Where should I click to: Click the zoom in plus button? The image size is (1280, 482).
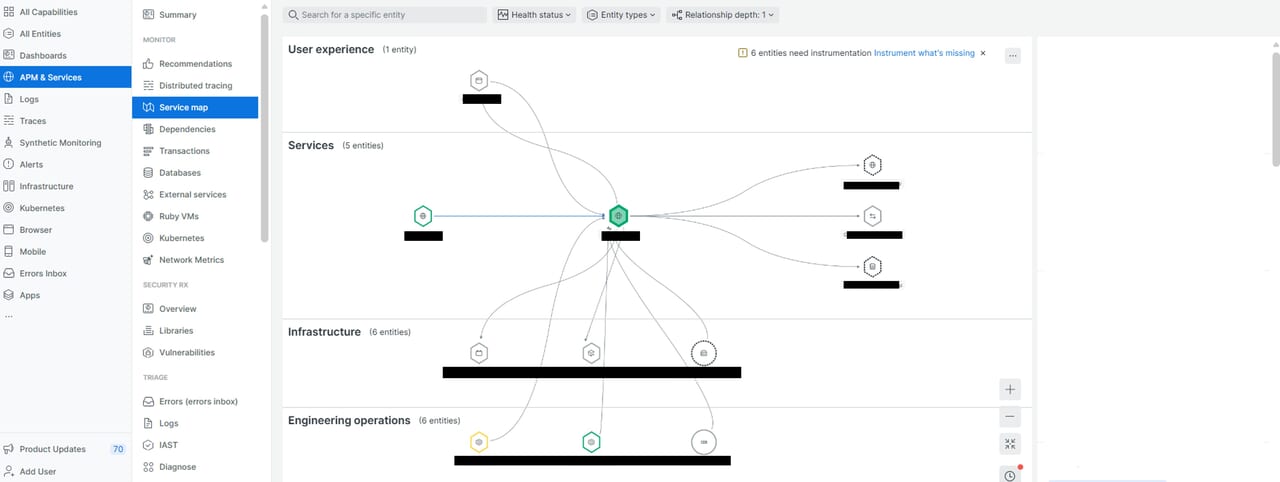[x=1010, y=389]
